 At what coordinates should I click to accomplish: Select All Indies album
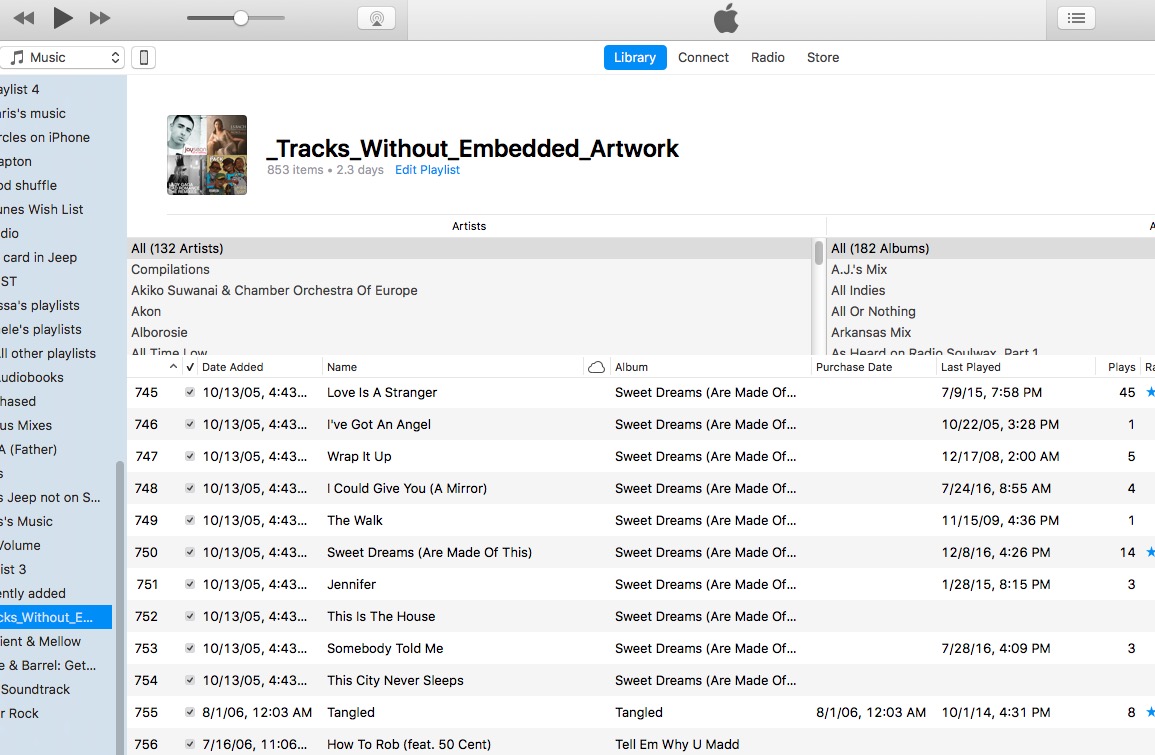(991, 290)
